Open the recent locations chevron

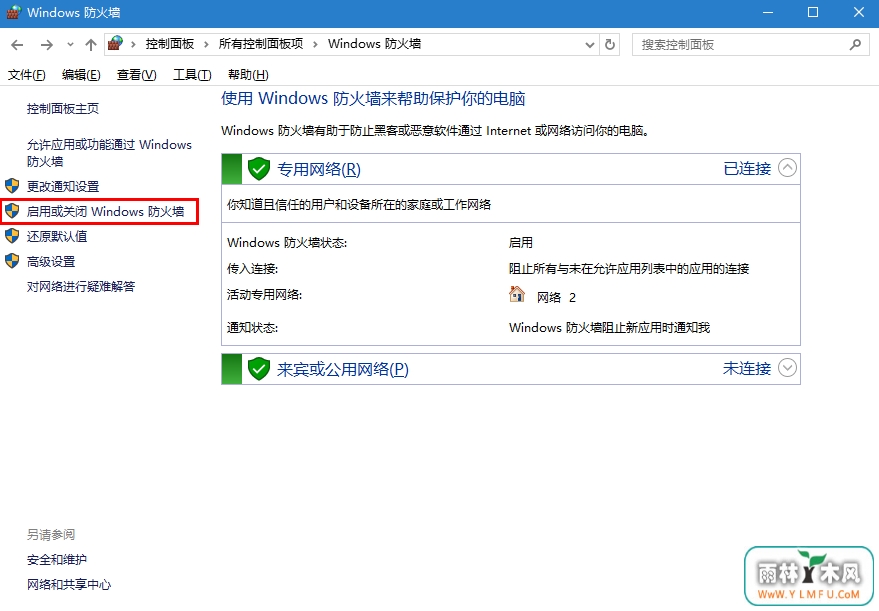coord(70,45)
